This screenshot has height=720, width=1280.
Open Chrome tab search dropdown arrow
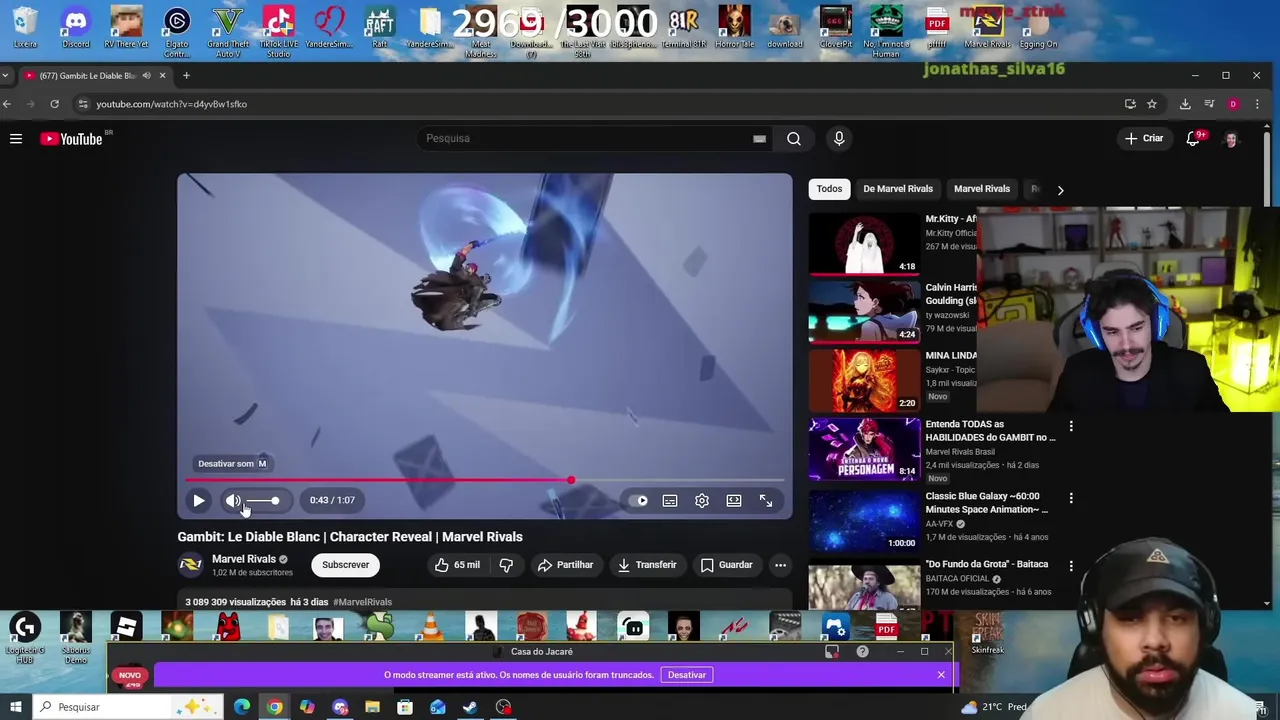(6, 76)
